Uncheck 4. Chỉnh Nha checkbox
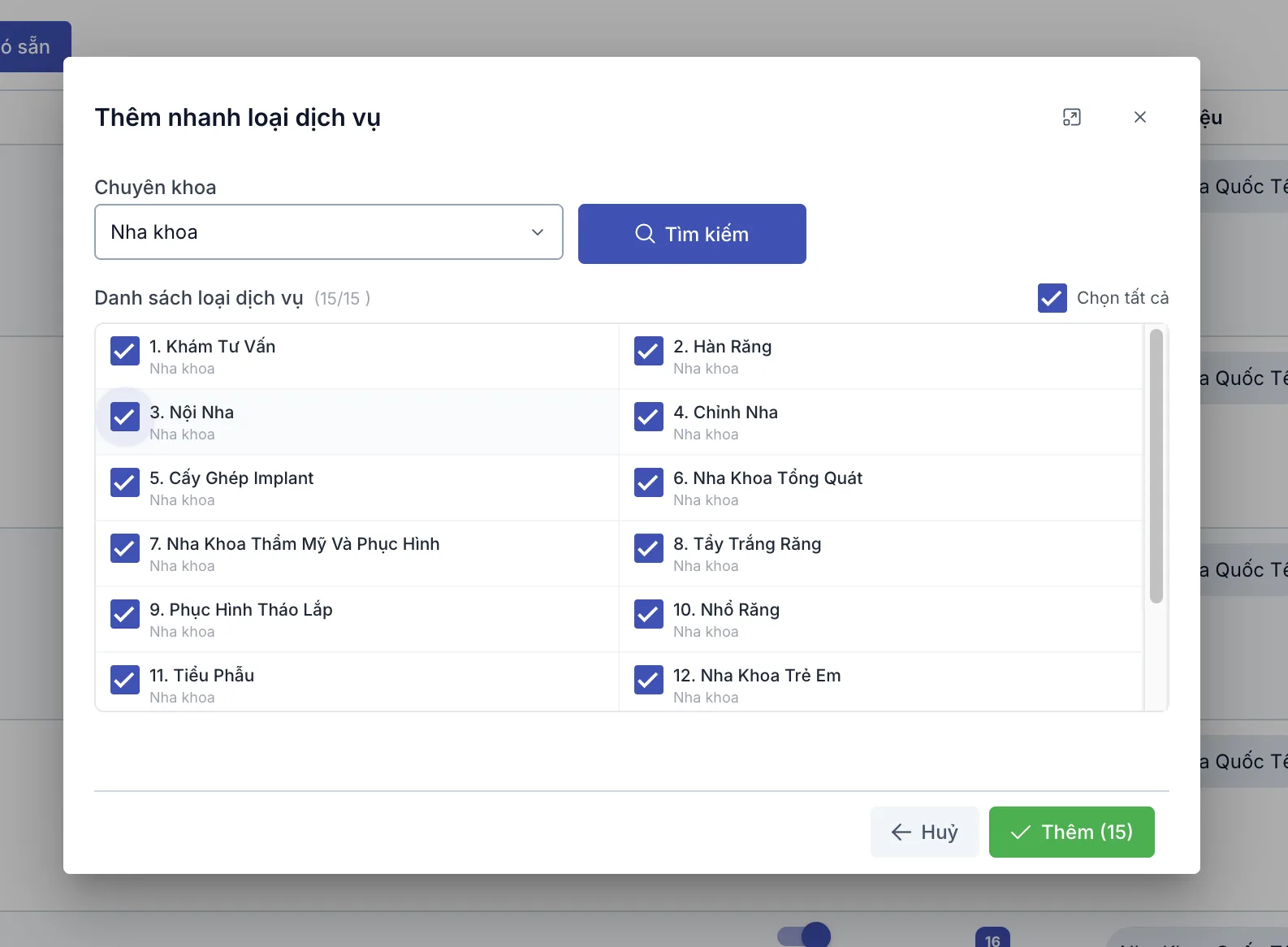1288x947 pixels. 649,417
